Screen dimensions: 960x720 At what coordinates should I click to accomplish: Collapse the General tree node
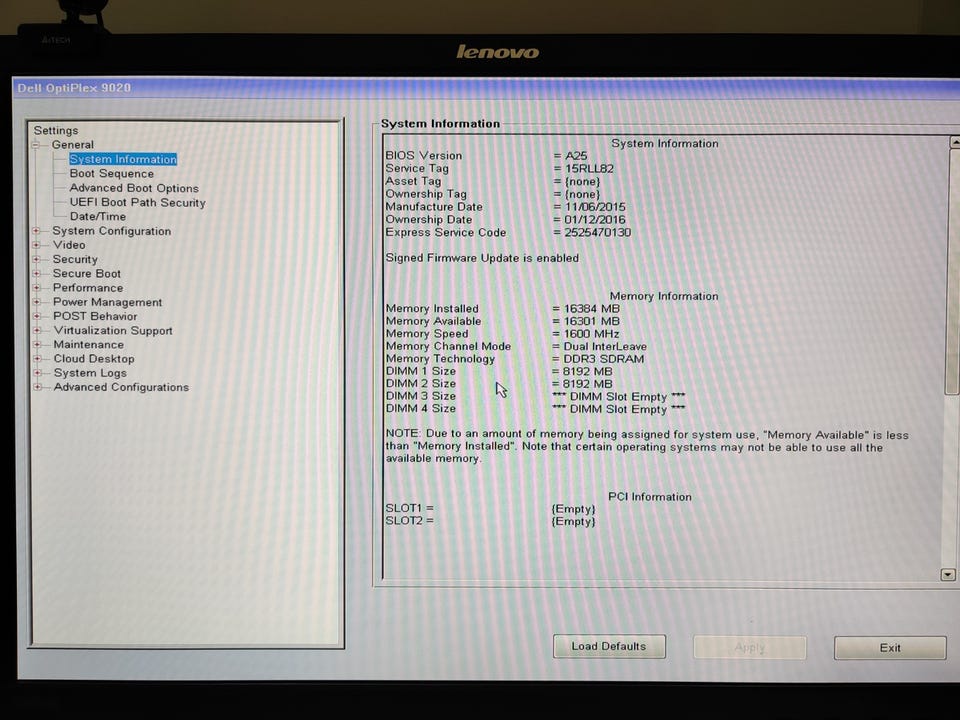[x=36, y=145]
